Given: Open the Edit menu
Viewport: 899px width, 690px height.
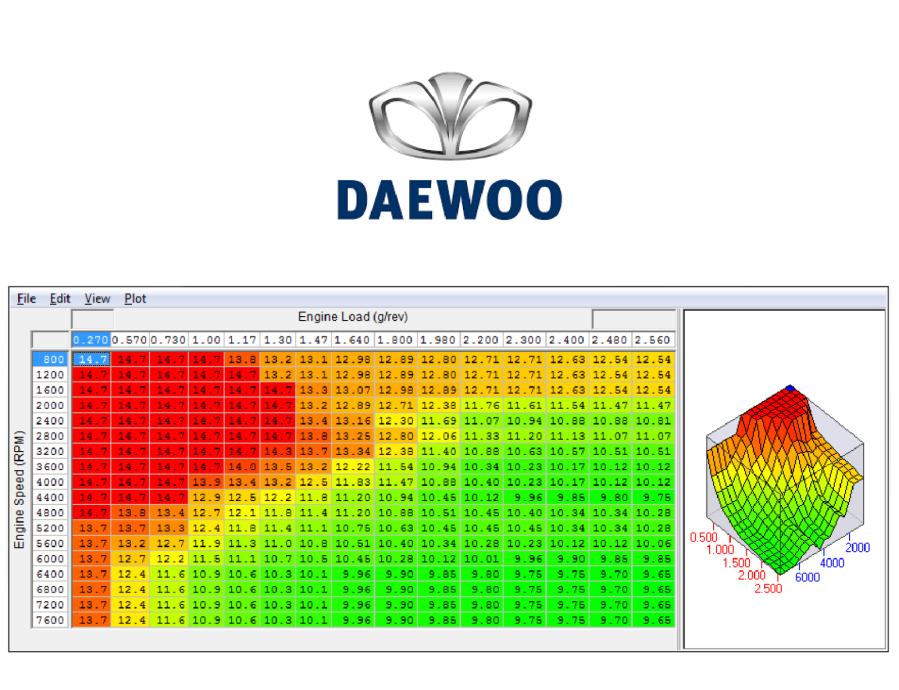Looking at the screenshot, I should pos(60,298).
